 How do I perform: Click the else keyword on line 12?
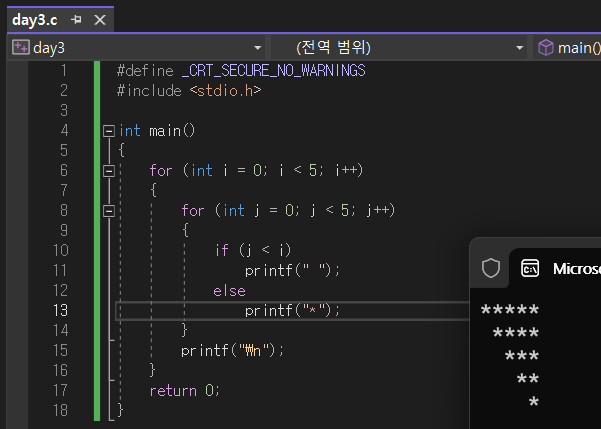(x=229, y=291)
